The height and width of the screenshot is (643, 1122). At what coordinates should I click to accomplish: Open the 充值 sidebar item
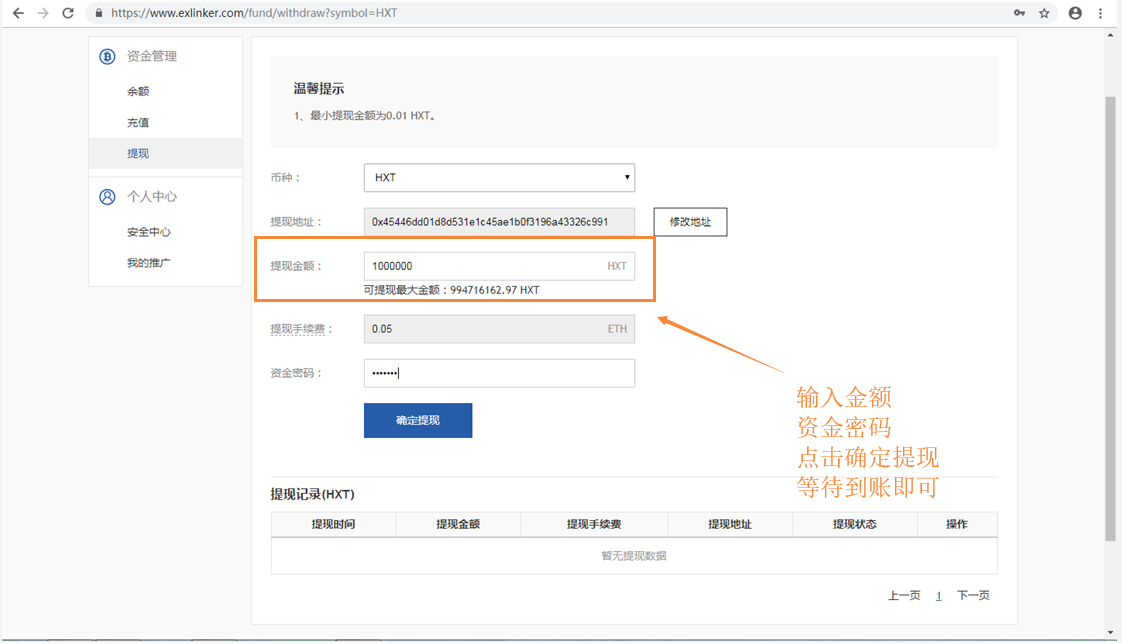[138, 123]
